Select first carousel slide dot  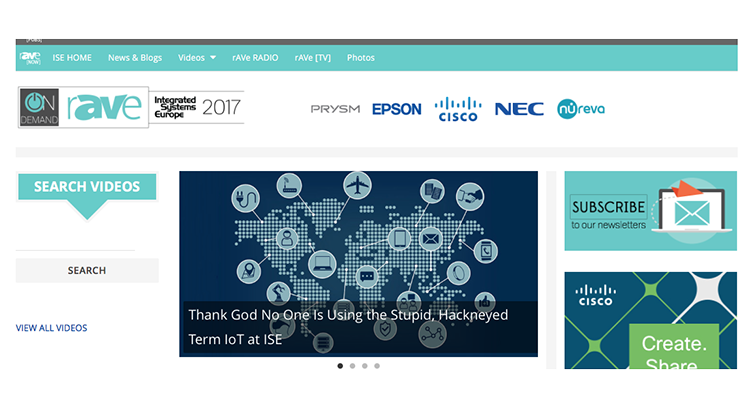click(x=340, y=366)
